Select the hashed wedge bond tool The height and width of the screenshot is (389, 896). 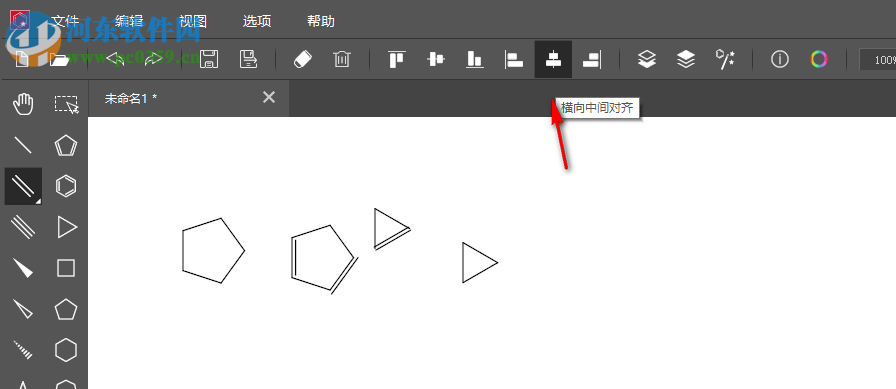pyautogui.click(x=23, y=350)
